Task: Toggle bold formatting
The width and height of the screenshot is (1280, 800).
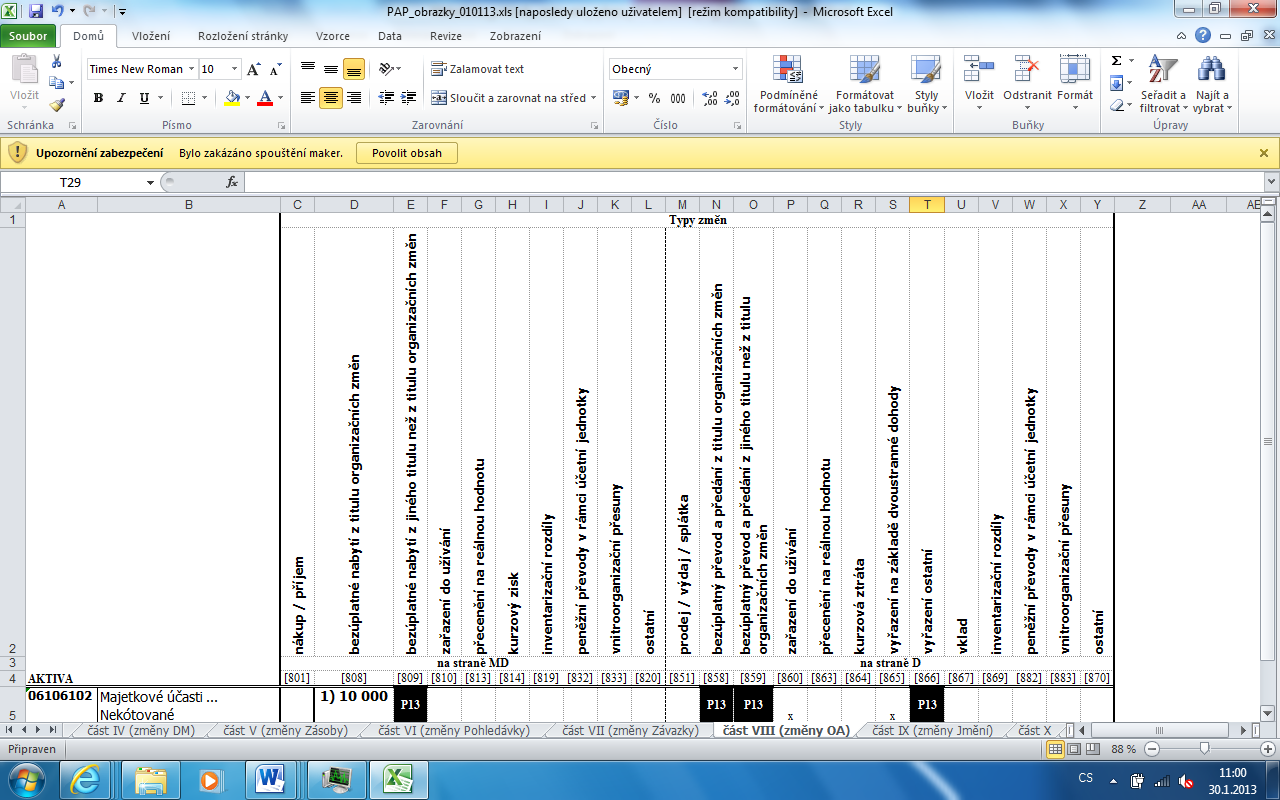Action: (98, 98)
